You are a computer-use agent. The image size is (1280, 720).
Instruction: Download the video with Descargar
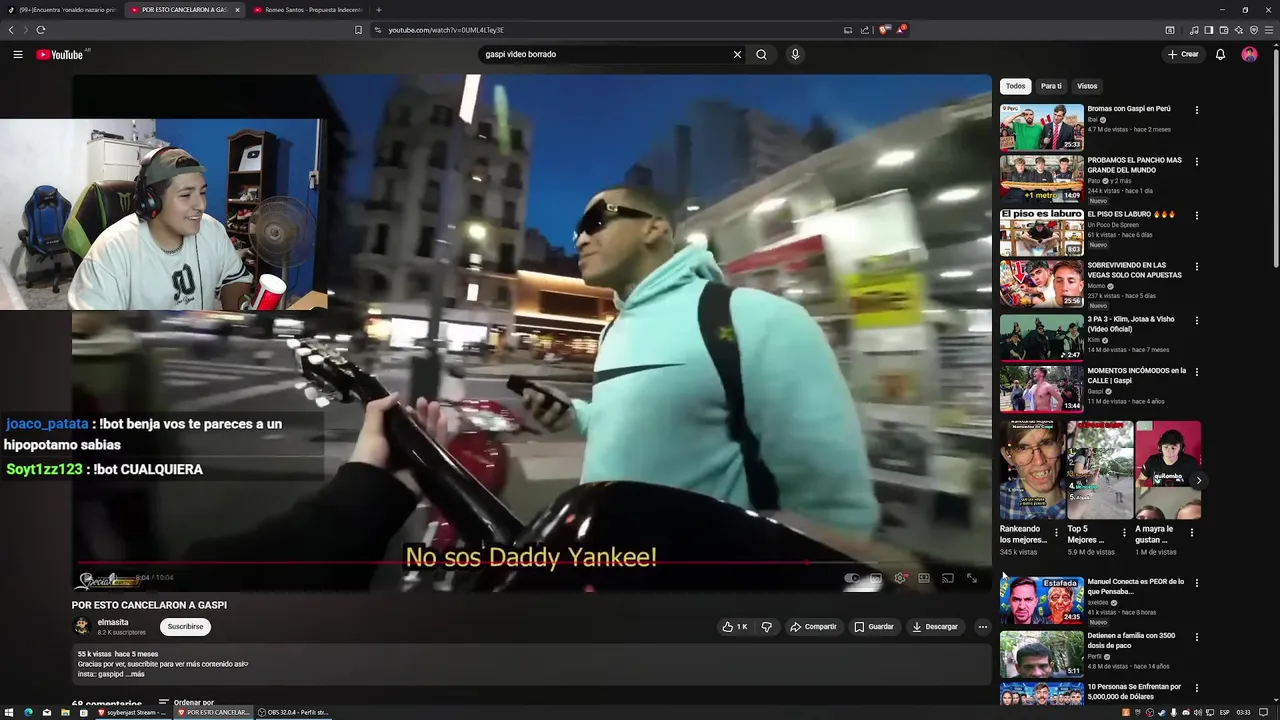tap(935, 627)
